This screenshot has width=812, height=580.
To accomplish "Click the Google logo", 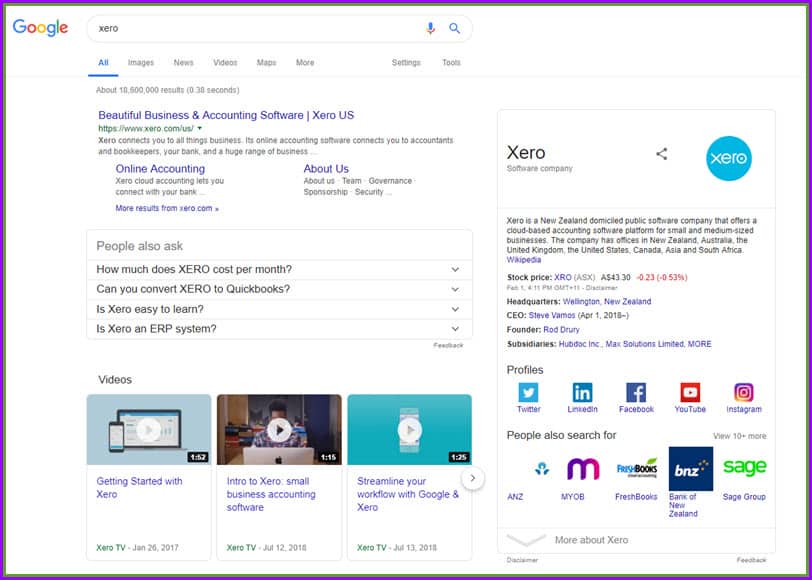I will click(x=40, y=27).
